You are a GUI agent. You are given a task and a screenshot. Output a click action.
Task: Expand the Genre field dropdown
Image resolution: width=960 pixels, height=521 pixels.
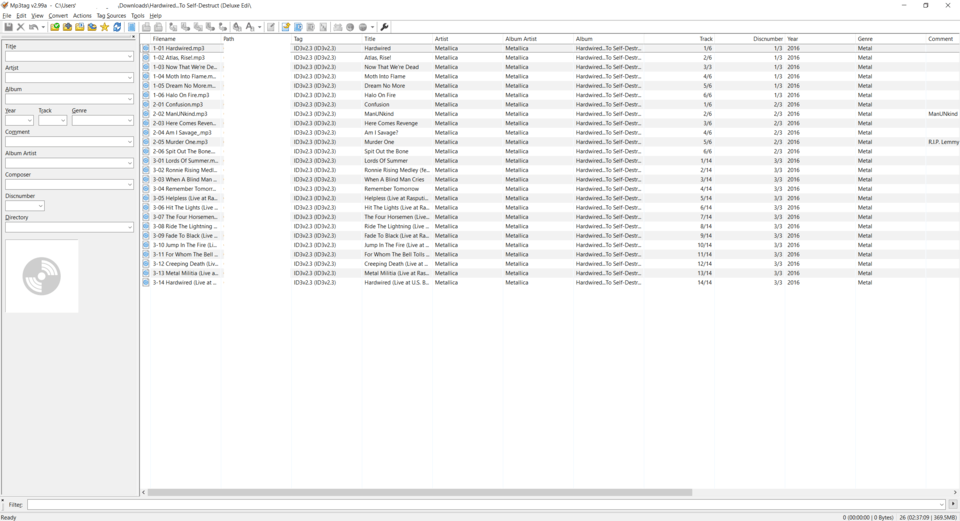coord(130,121)
